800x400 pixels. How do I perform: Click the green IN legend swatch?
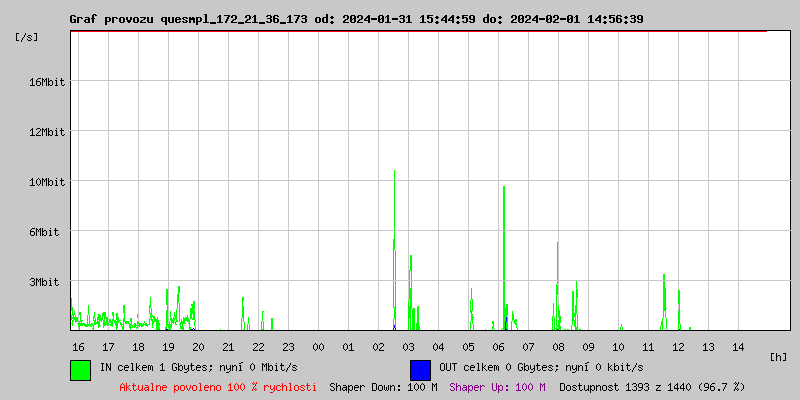click(80, 369)
